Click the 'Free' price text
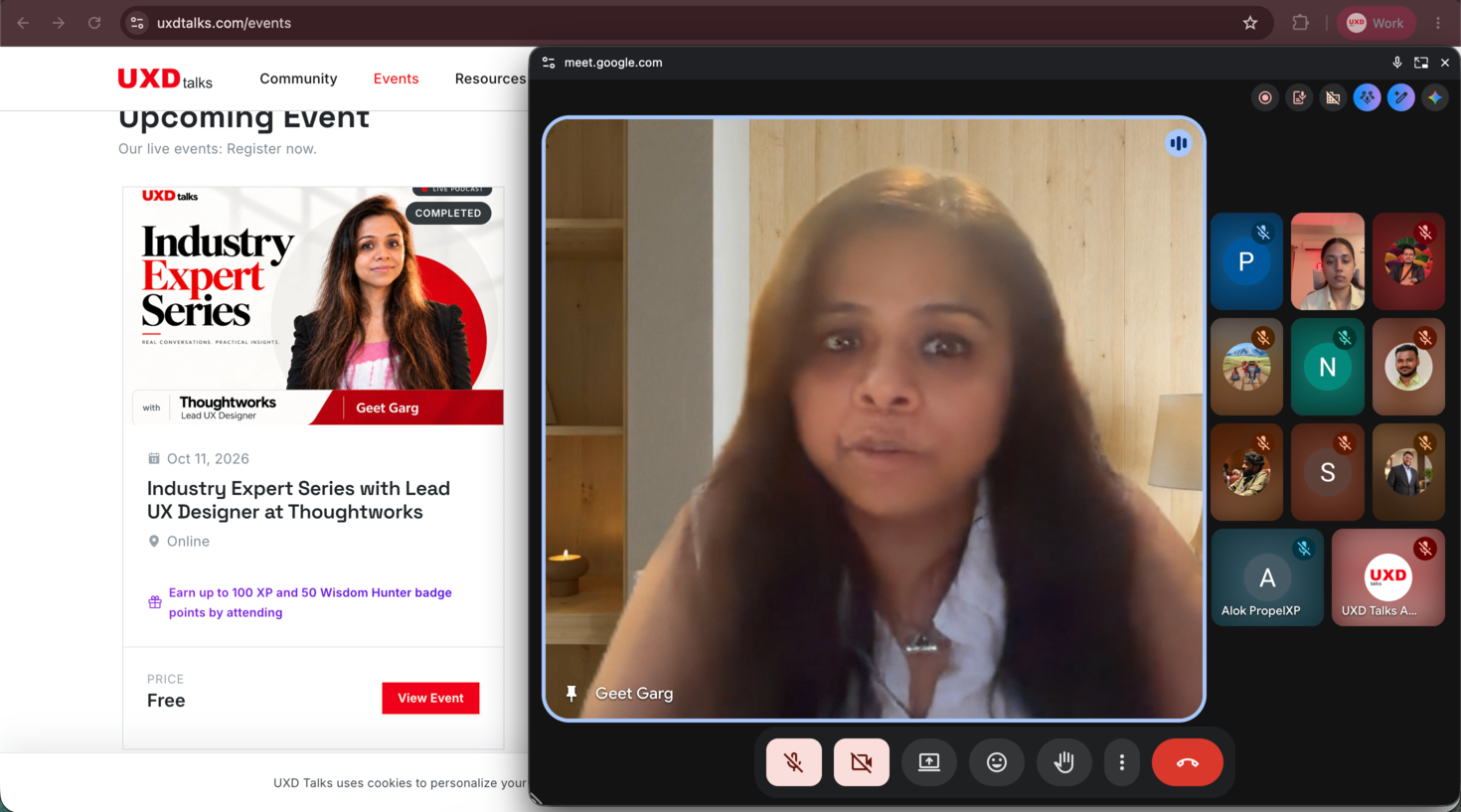The image size is (1461, 812). click(x=166, y=701)
